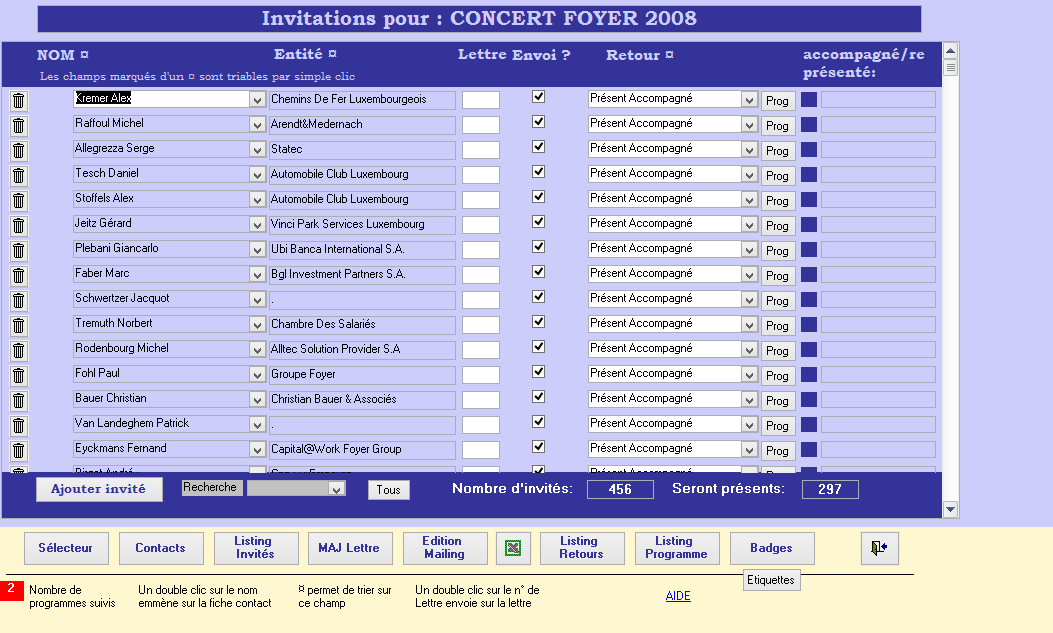This screenshot has height=633, width=1053.
Task: Sort by NOM column header
Action: click(62, 55)
